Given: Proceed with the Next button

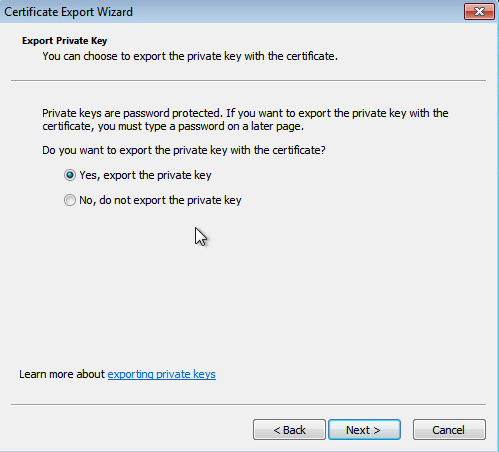Looking at the screenshot, I should (364, 430).
